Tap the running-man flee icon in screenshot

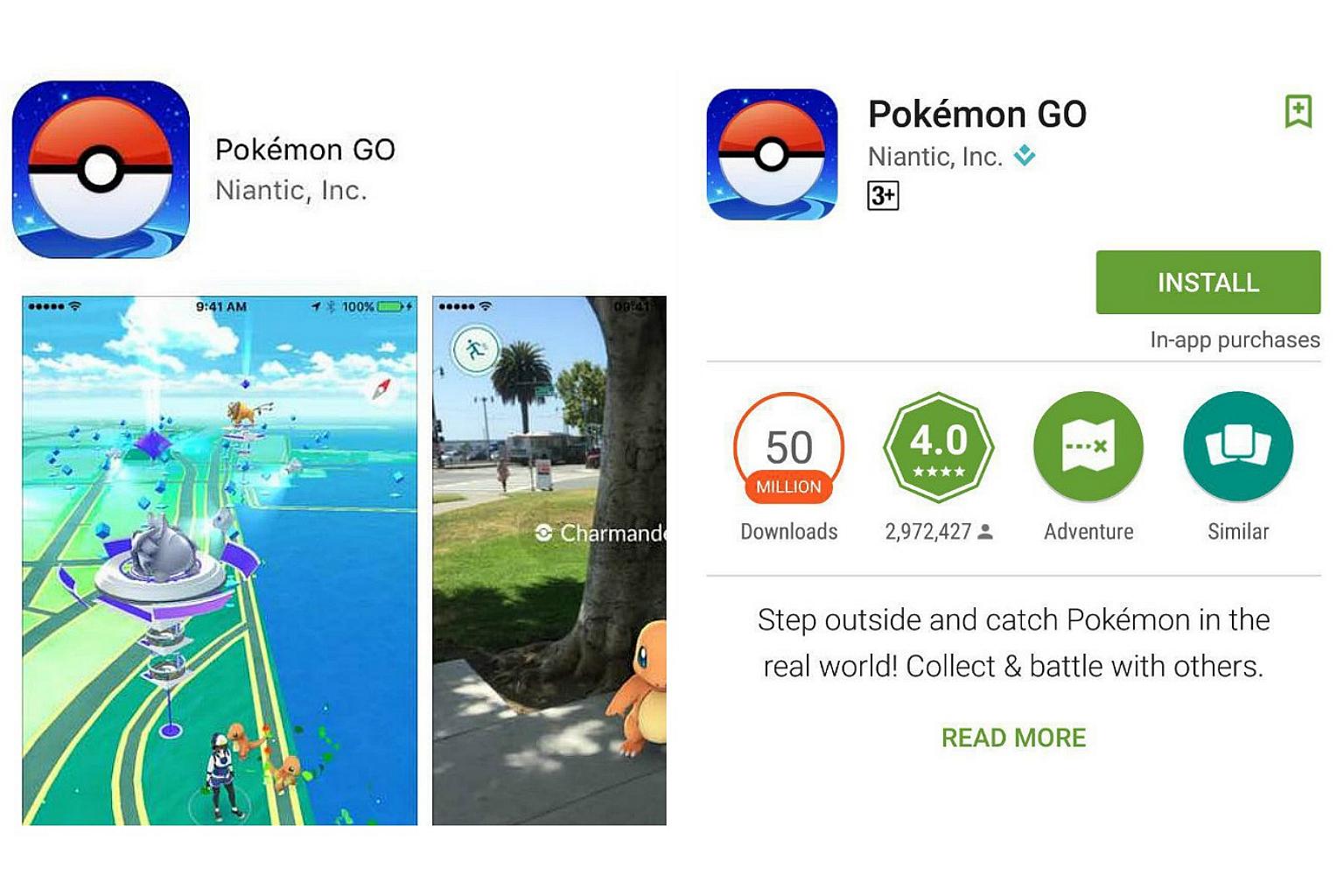click(x=475, y=350)
